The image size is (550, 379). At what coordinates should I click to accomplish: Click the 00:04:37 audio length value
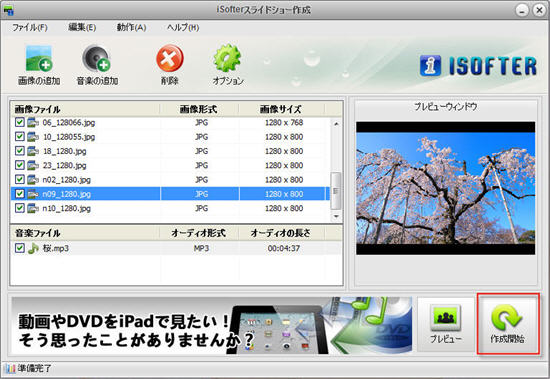[284, 248]
